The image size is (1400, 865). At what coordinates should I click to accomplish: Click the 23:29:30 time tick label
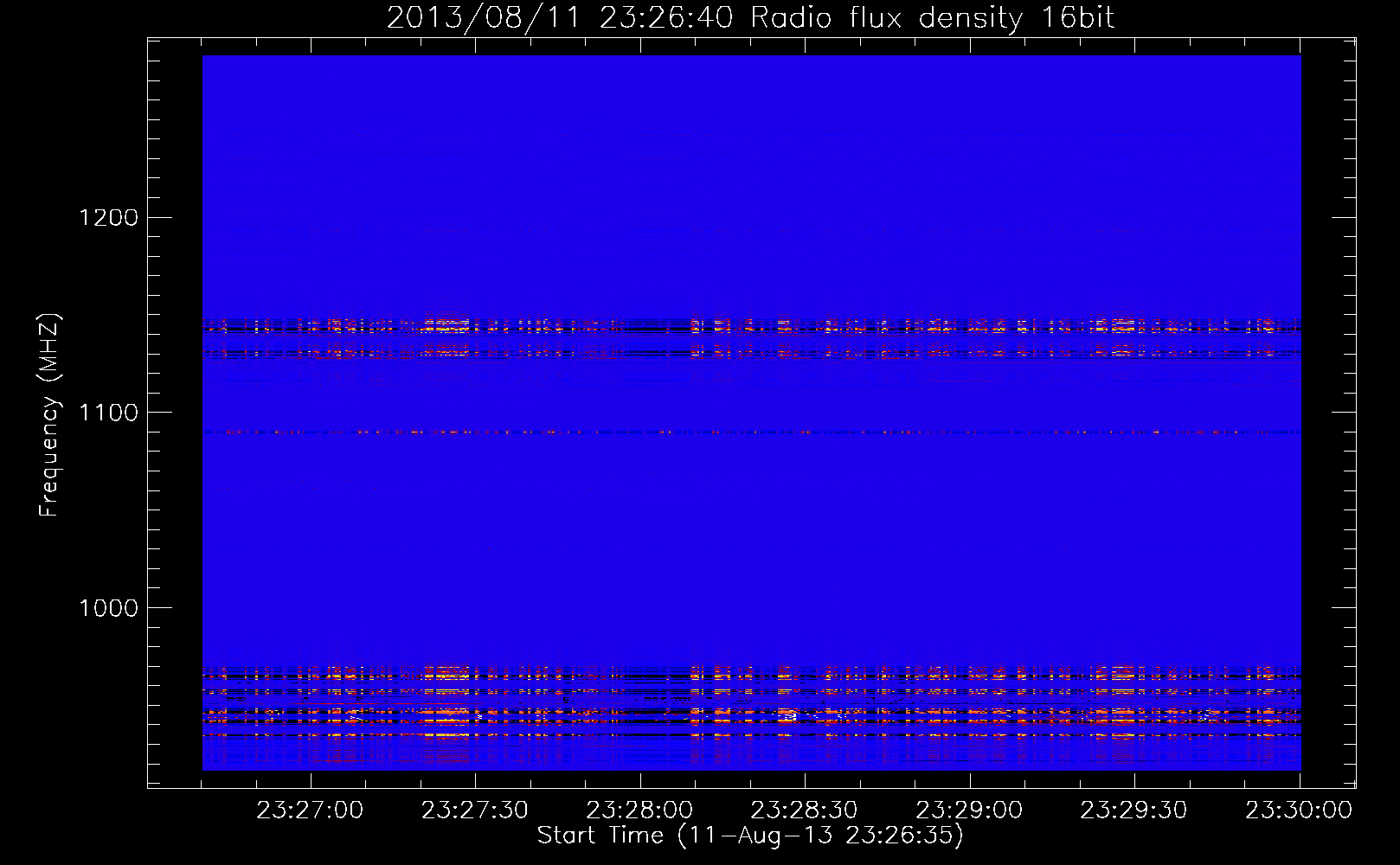[1134, 811]
